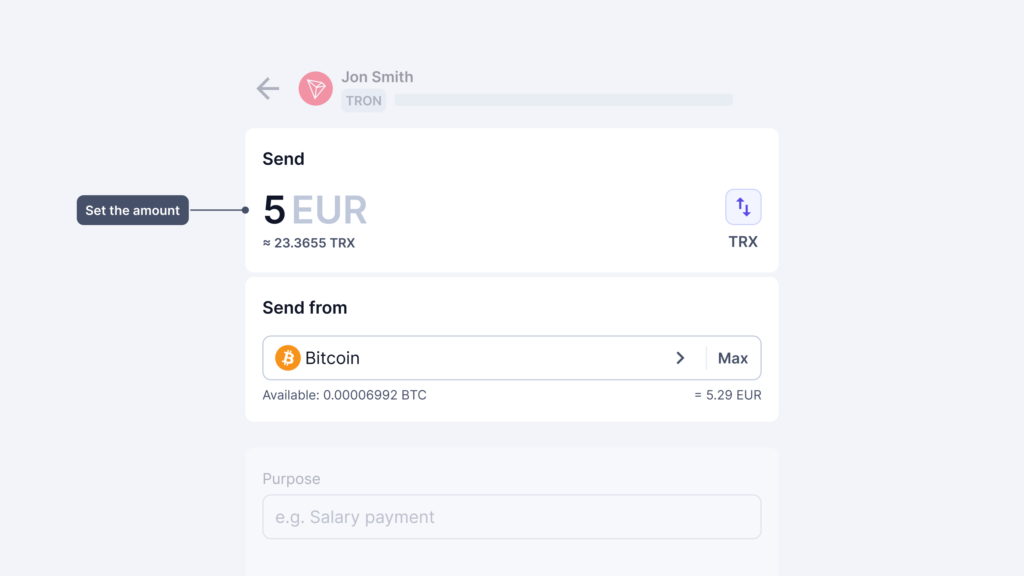Viewport: 1024px width, 576px height.
Task: Click the pink TRON avatar icon
Action: (315, 88)
